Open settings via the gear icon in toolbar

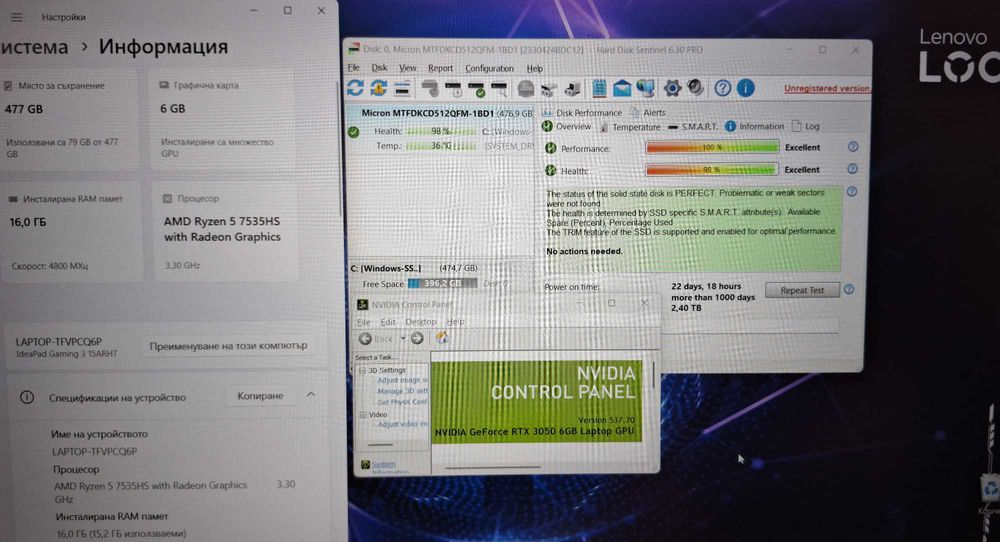pos(672,88)
